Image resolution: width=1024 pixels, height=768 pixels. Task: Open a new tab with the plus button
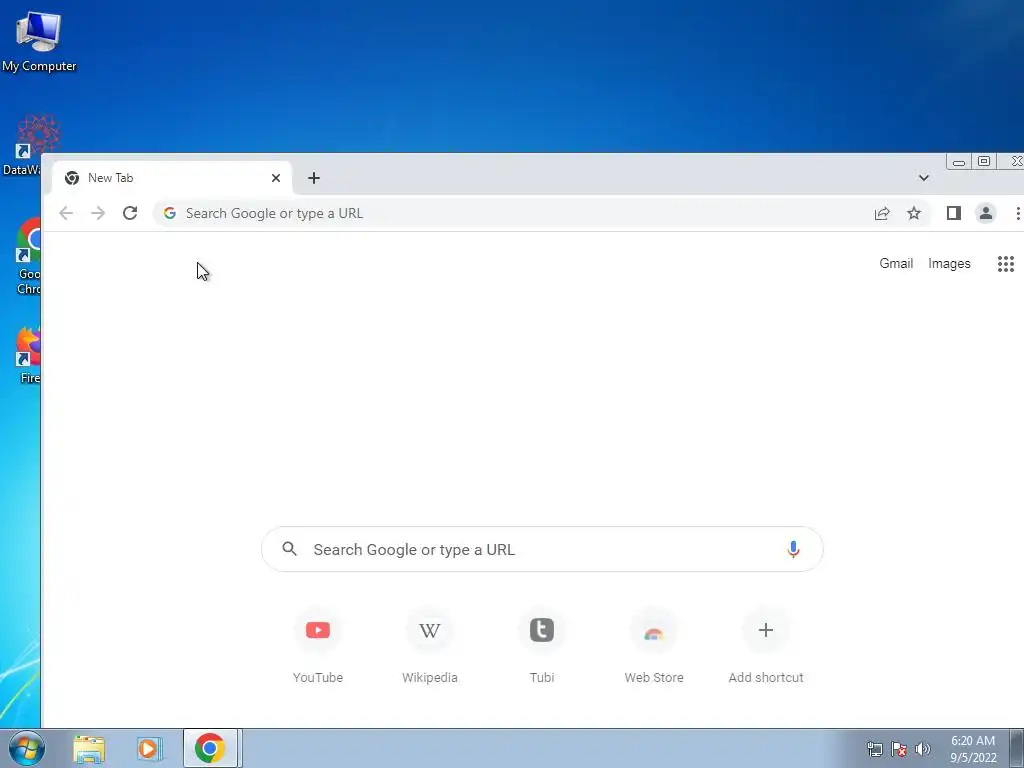(313, 178)
